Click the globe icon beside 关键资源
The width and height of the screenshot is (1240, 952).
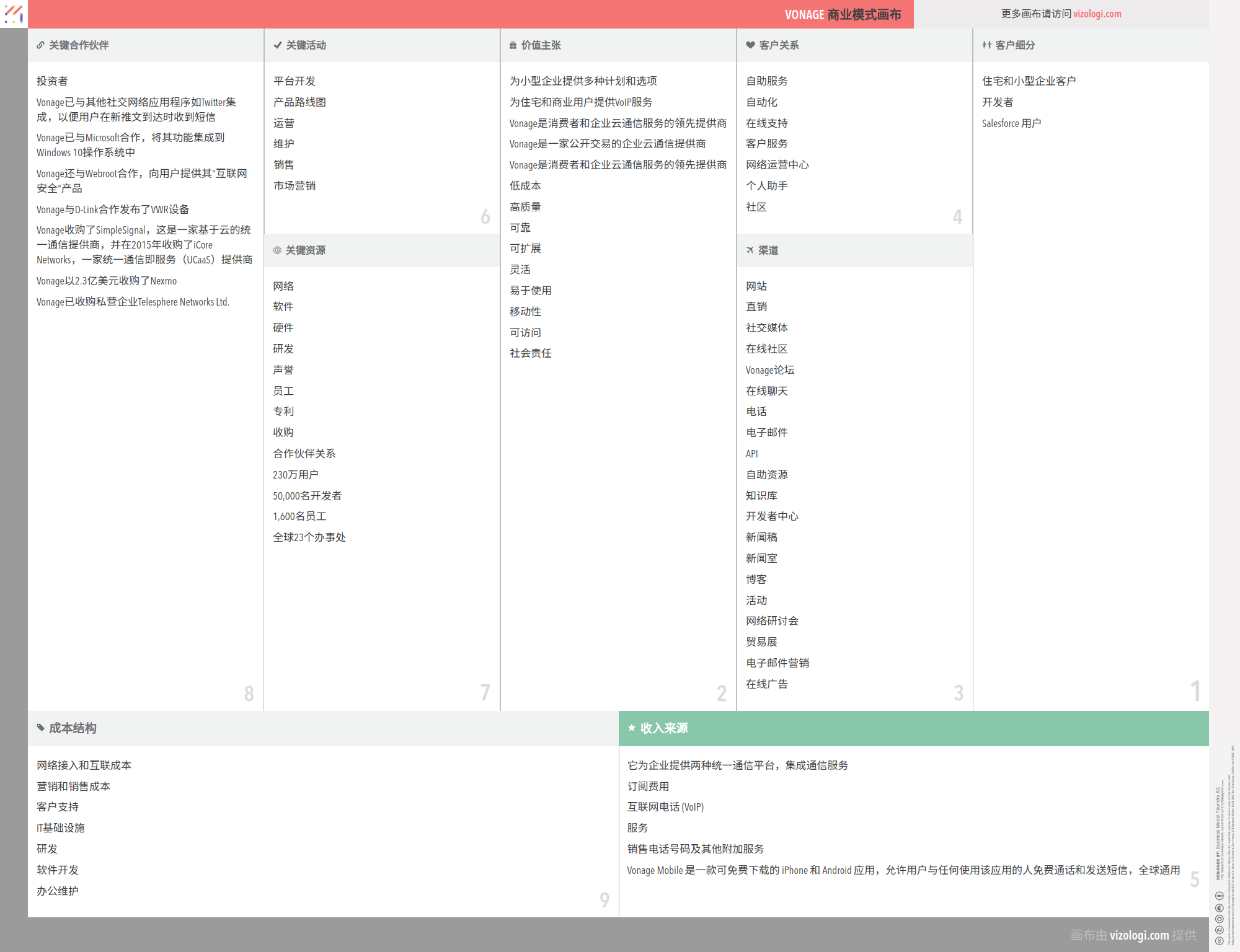[x=277, y=250]
